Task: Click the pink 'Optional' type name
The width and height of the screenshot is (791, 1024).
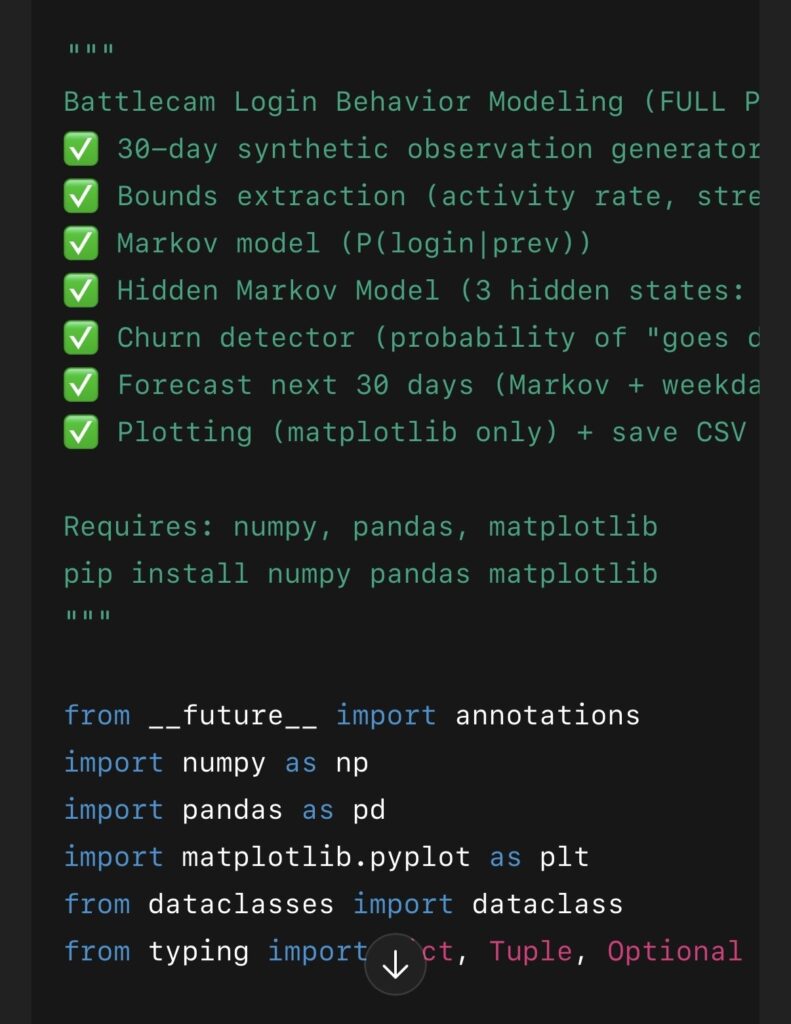Action: coord(674,951)
